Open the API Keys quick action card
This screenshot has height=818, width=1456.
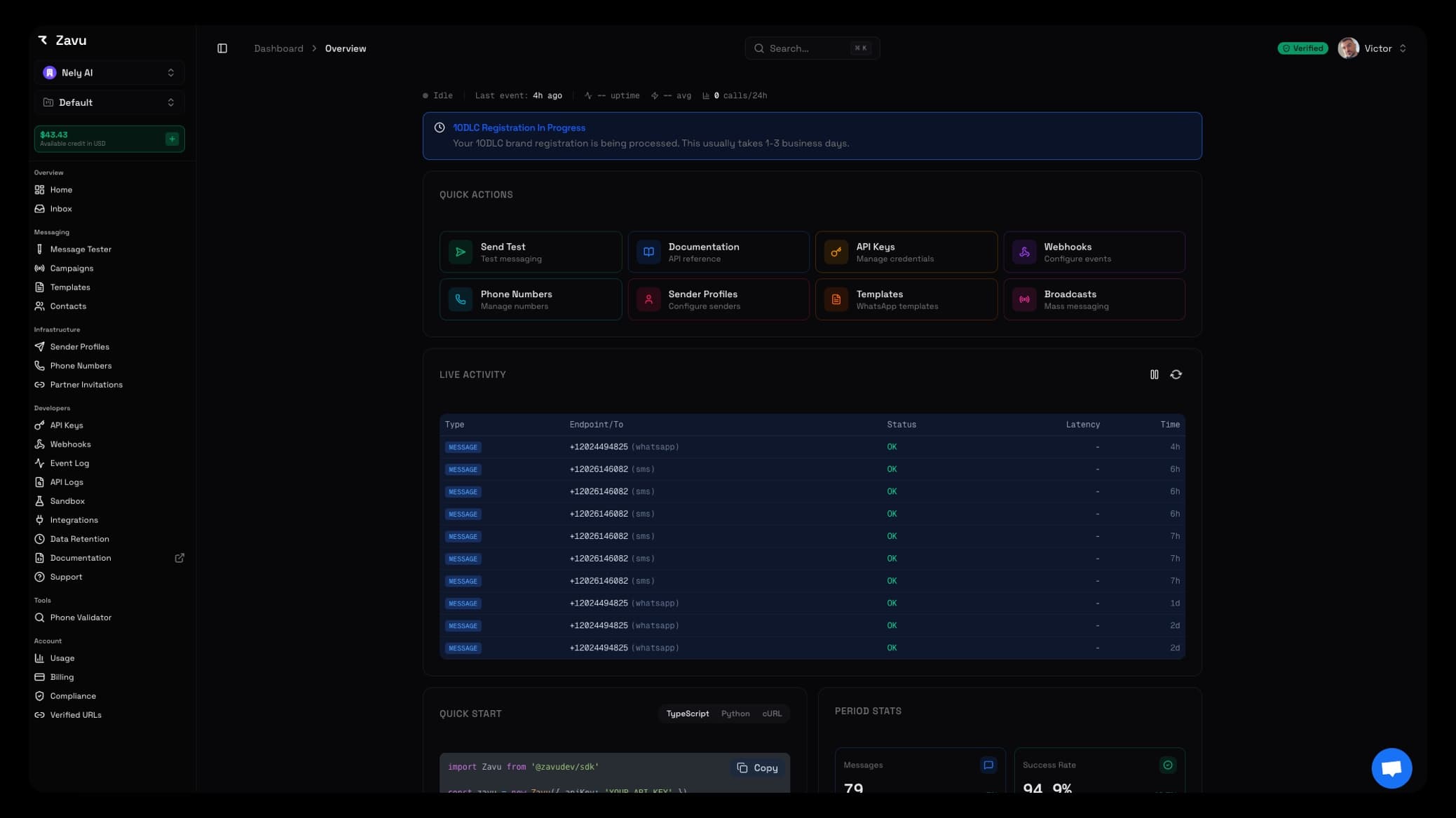pos(906,252)
